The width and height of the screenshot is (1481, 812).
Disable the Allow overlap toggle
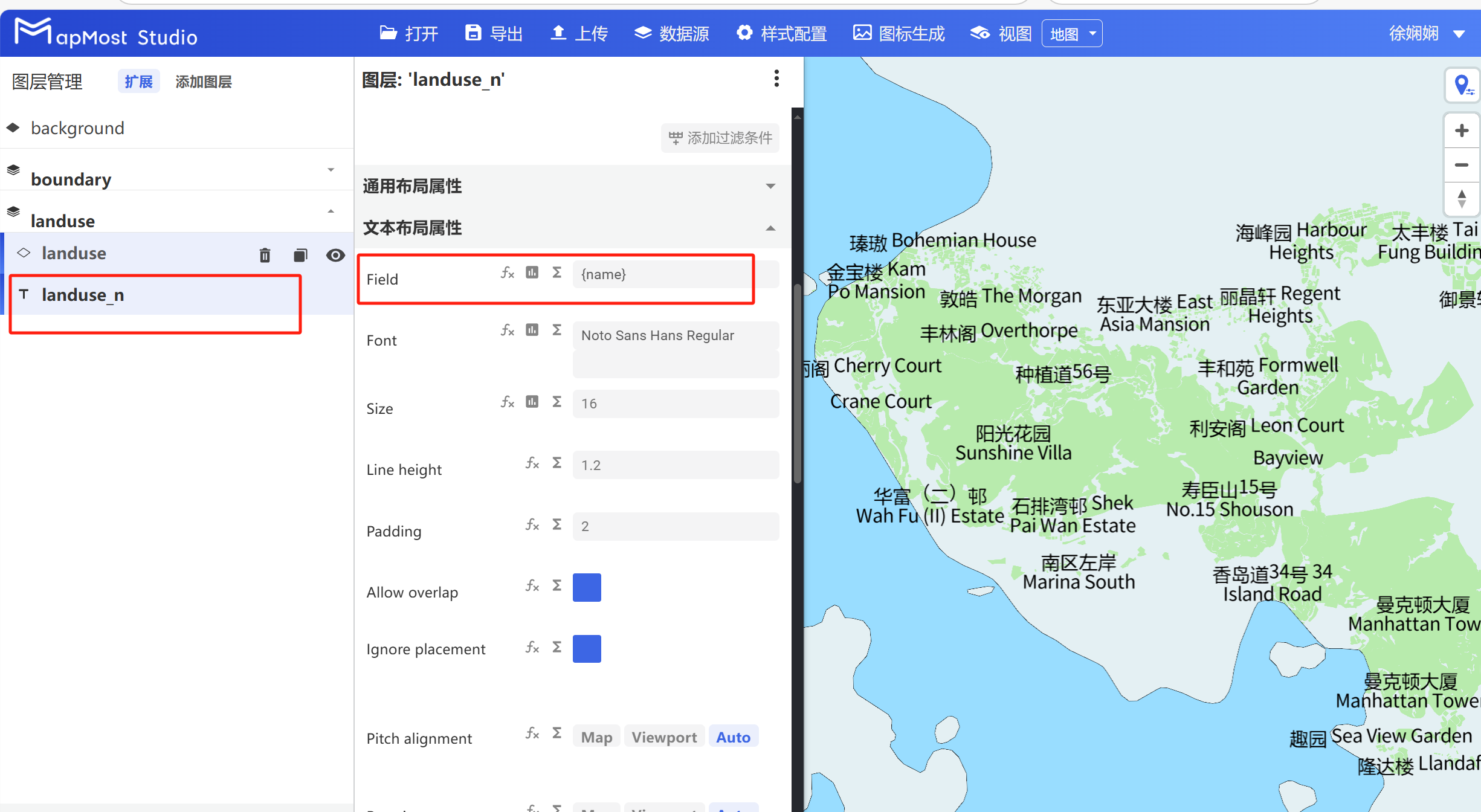pos(587,587)
